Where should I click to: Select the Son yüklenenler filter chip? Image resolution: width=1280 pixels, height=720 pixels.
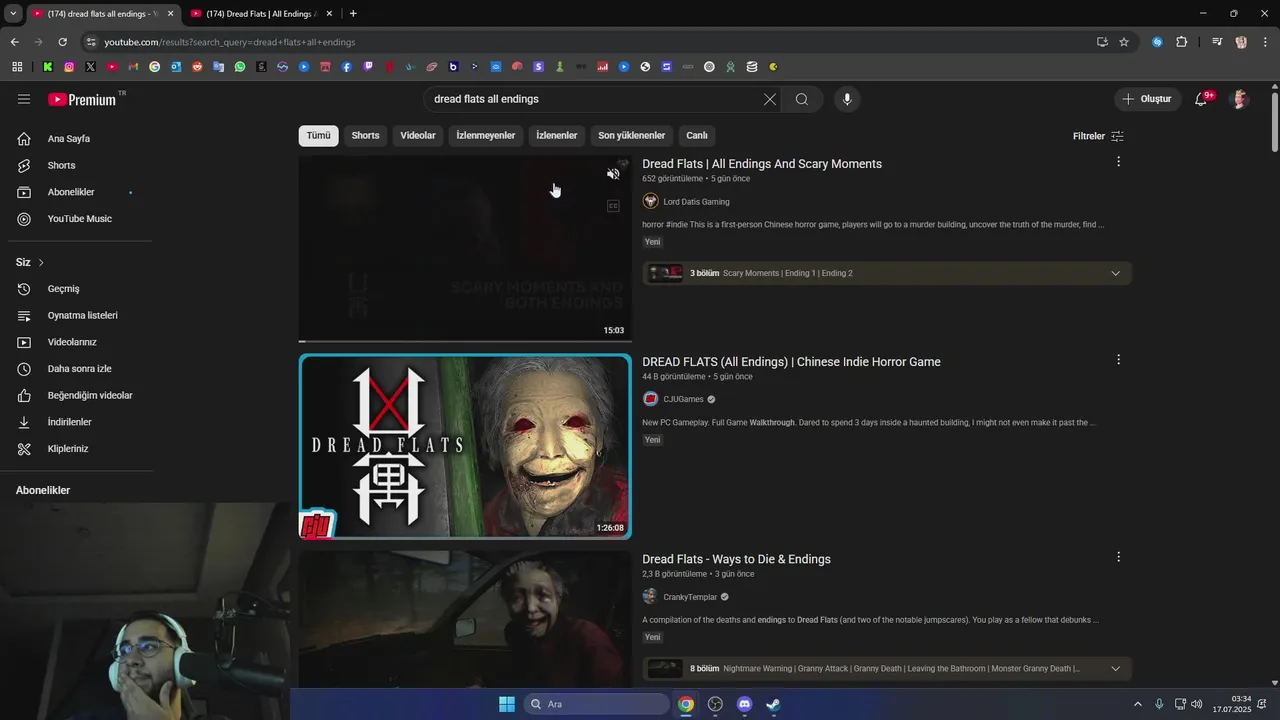point(632,136)
